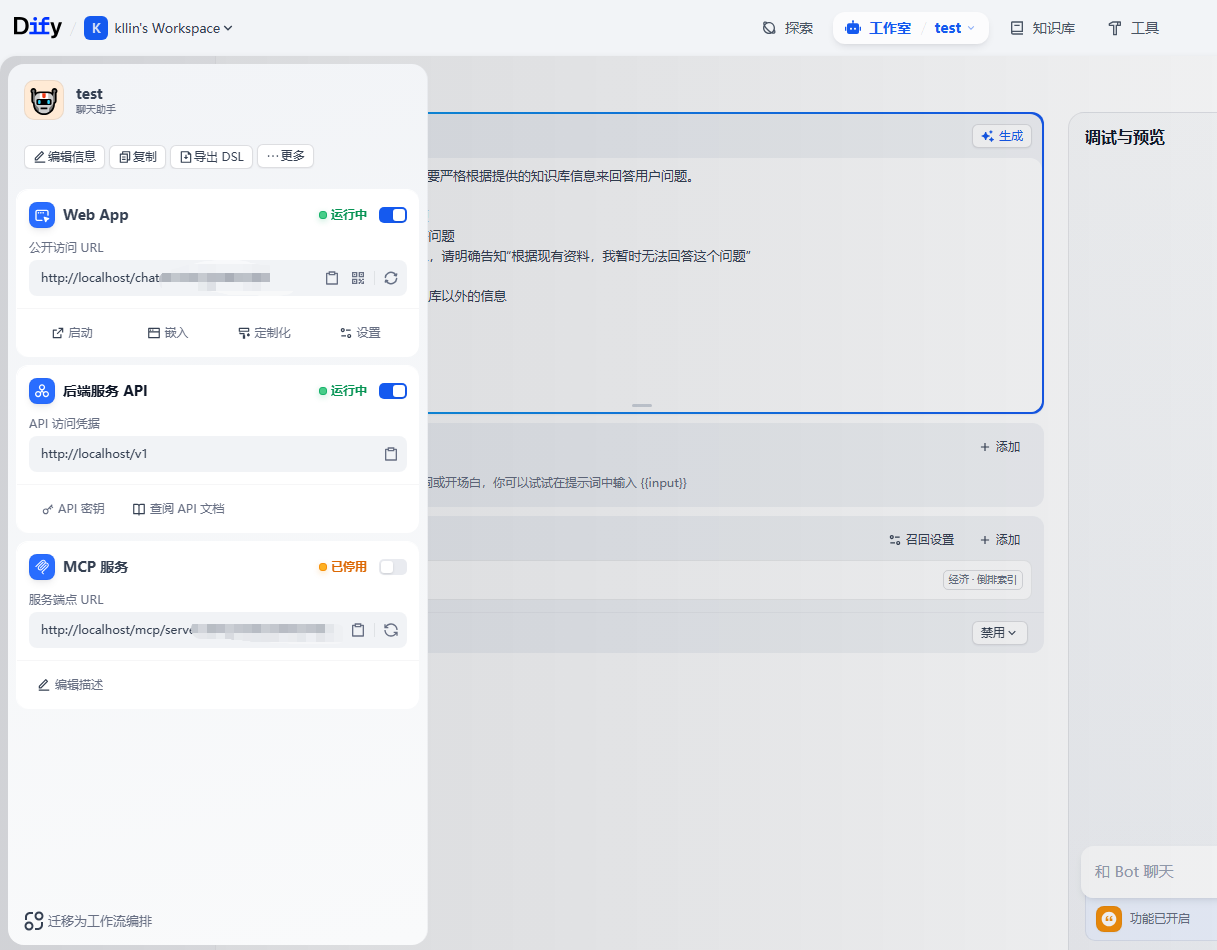The width and height of the screenshot is (1217, 950).
Task: Click 迁移为工作流编排
Action: pos(88,921)
